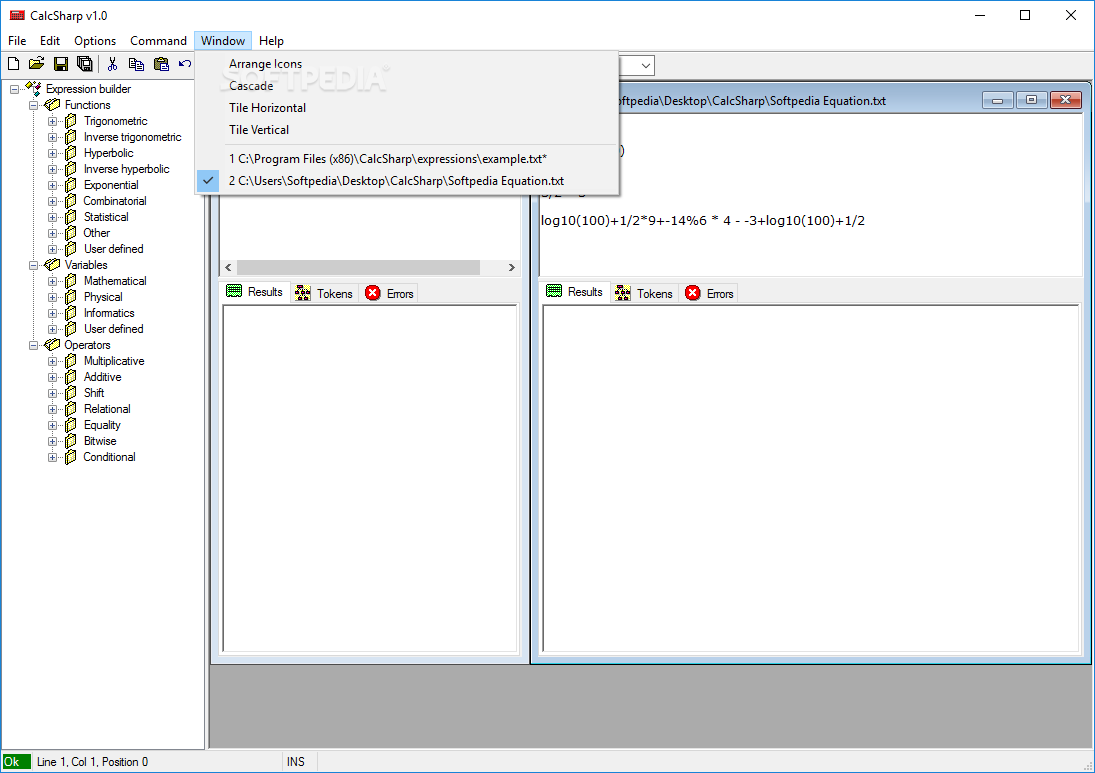Image resolution: width=1095 pixels, height=773 pixels.
Task: Select the Equality operators tree item
Action: tap(102, 425)
